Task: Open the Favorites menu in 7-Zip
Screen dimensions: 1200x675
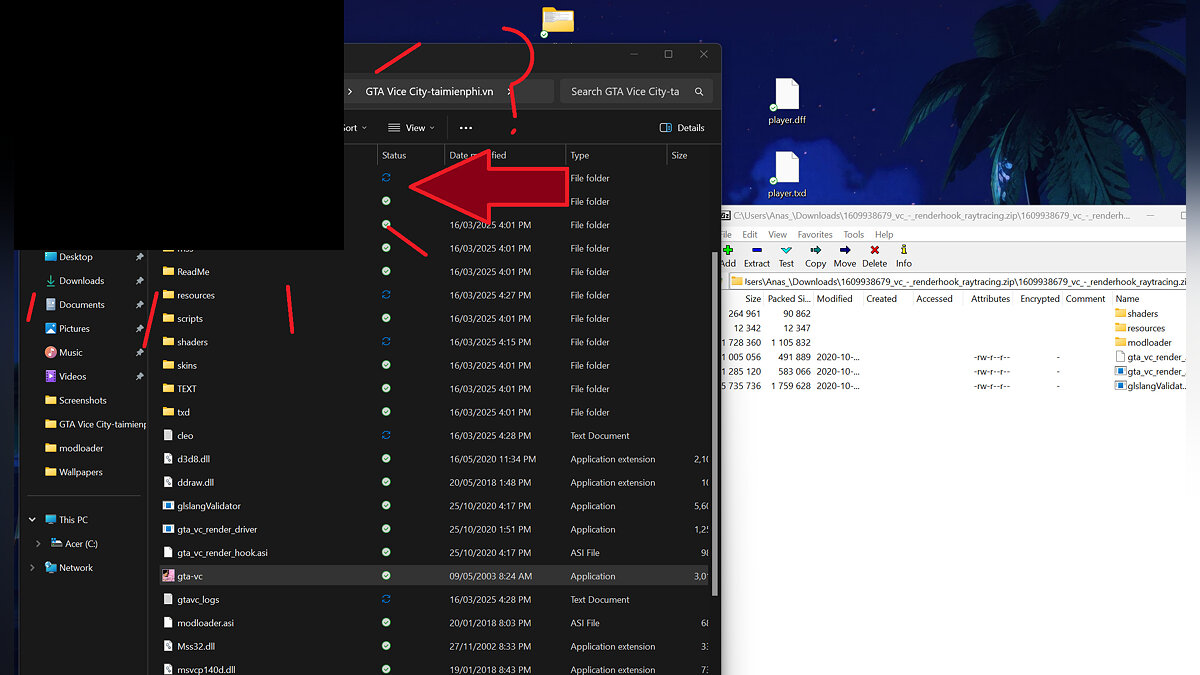Action: click(x=815, y=235)
